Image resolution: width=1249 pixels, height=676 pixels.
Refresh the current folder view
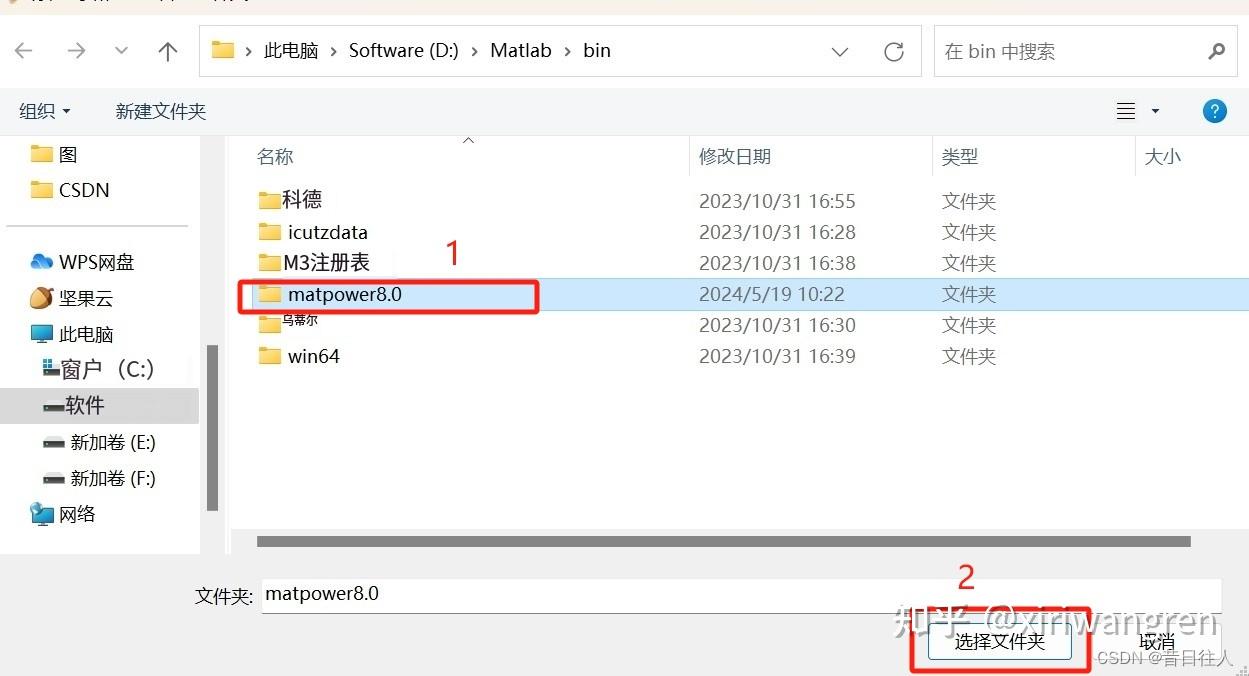[893, 50]
